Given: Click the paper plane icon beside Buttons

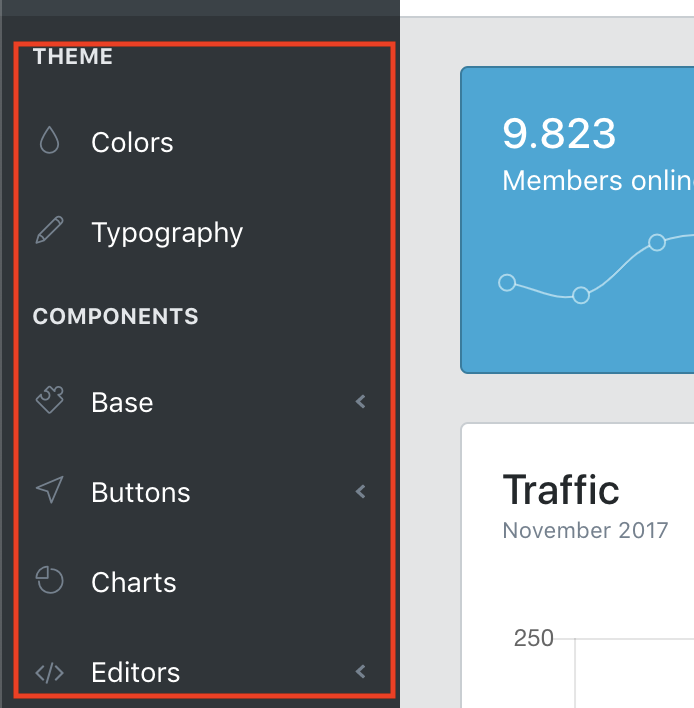Looking at the screenshot, I should 49,491.
